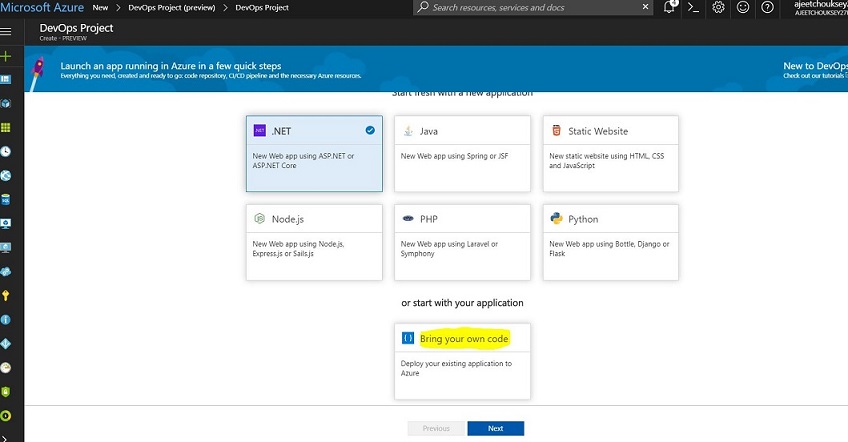Click the purple .NET logo icon

pyautogui.click(x=260, y=130)
